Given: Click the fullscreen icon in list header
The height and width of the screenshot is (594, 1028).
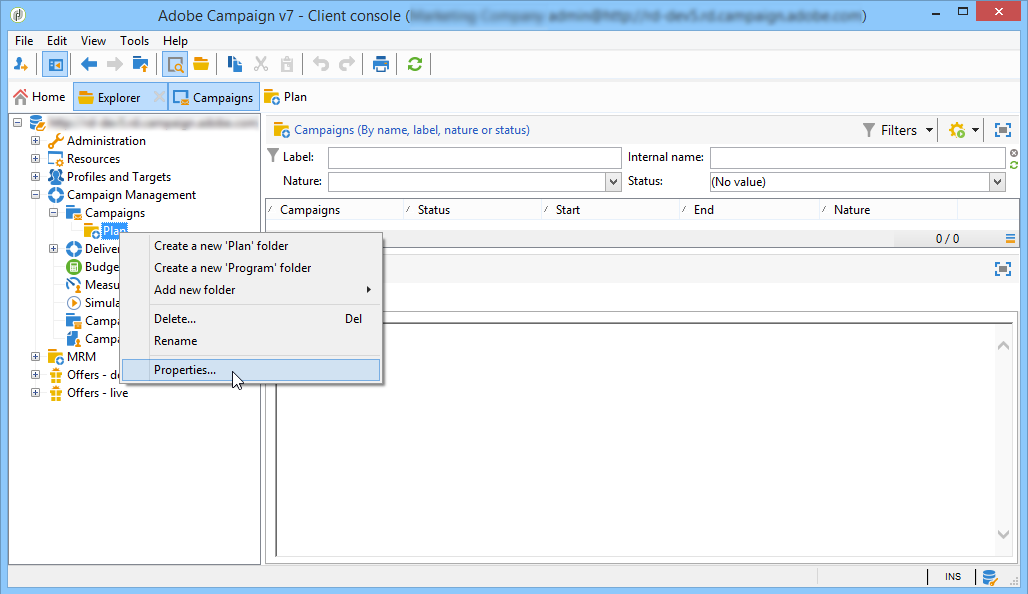Looking at the screenshot, I should pos(1002,130).
